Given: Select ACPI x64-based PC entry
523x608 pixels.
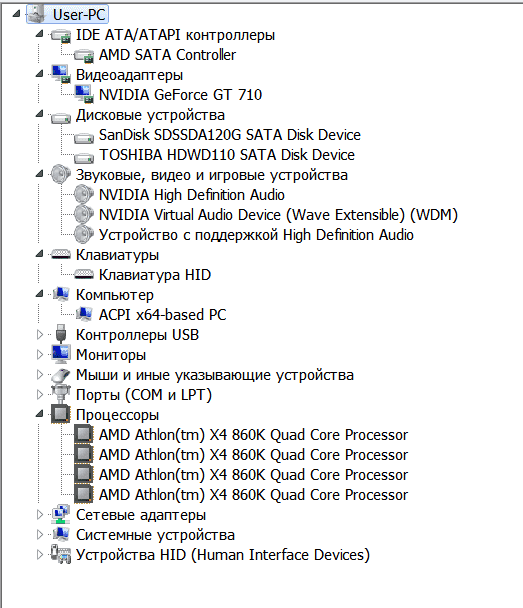Looking at the screenshot, I should [162, 314].
